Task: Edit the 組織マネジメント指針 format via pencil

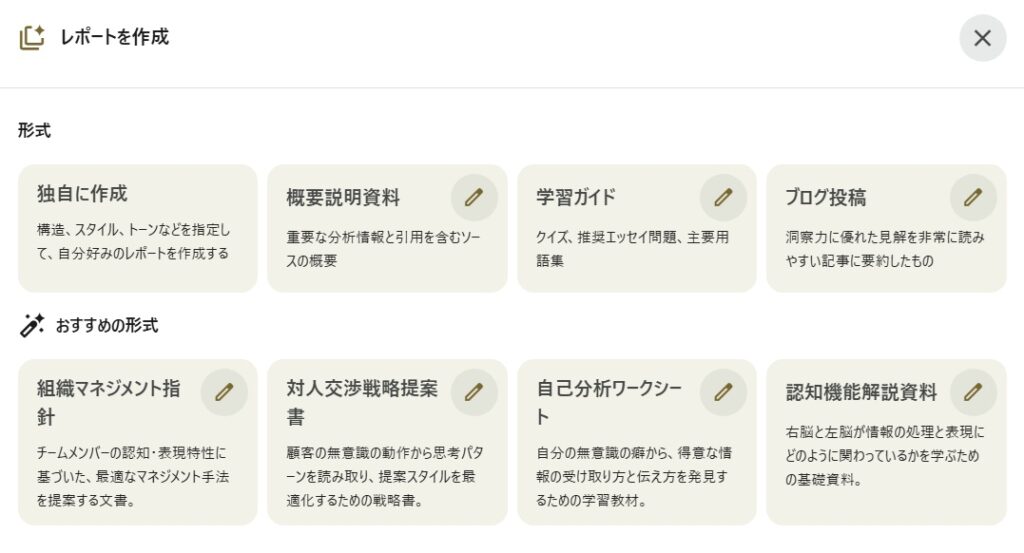Action: coord(224,393)
